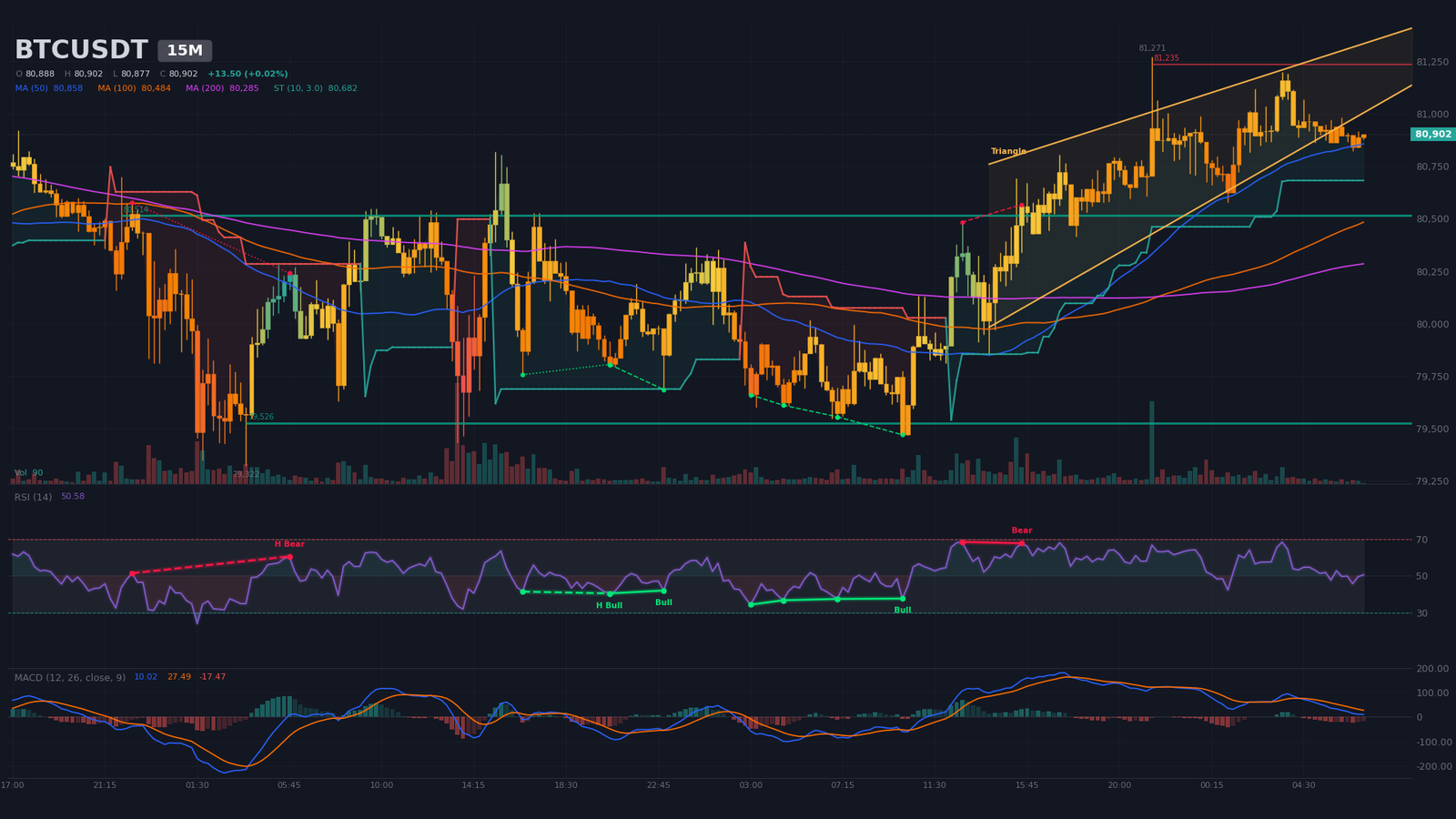Click the red Bear divergence label

(1022, 531)
